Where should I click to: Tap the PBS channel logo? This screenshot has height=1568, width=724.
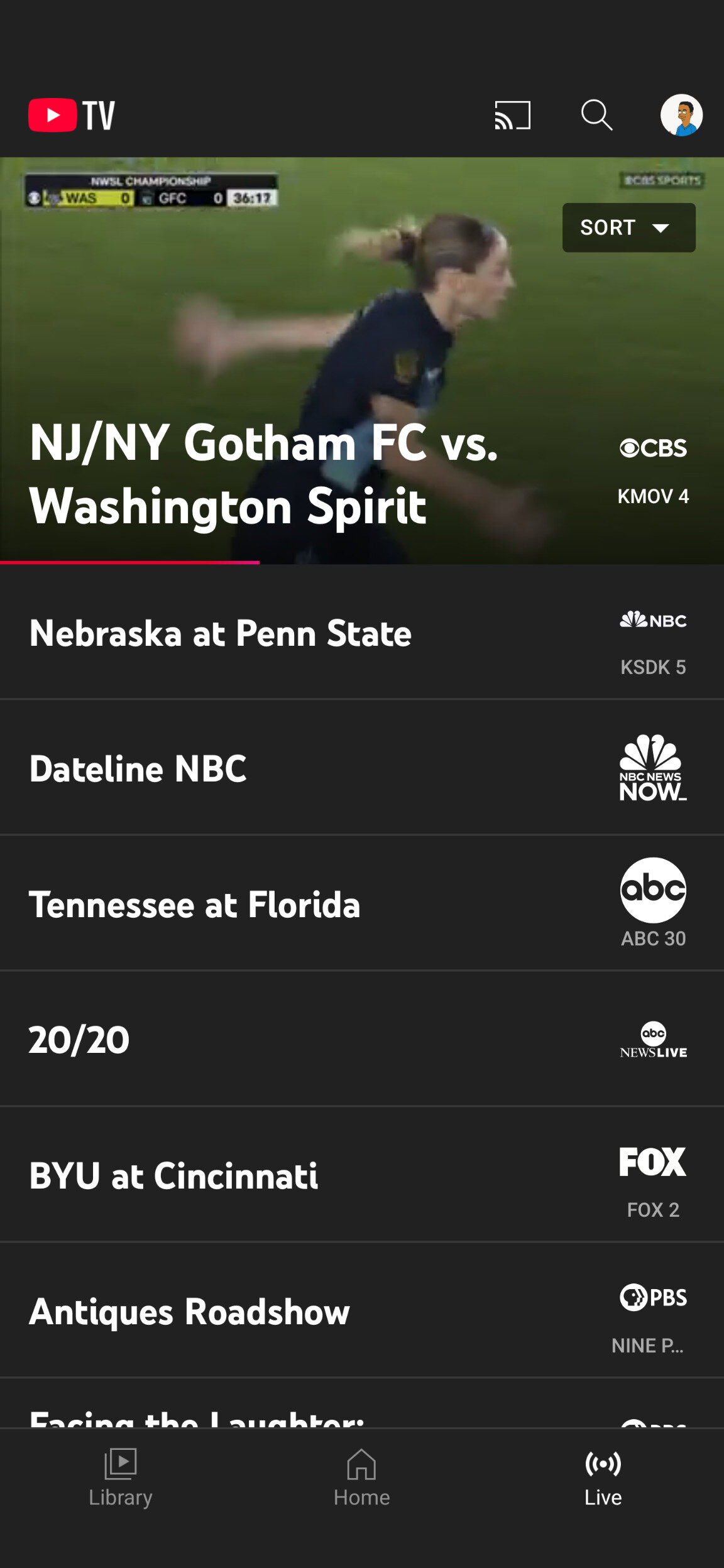click(x=653, y=1297)
